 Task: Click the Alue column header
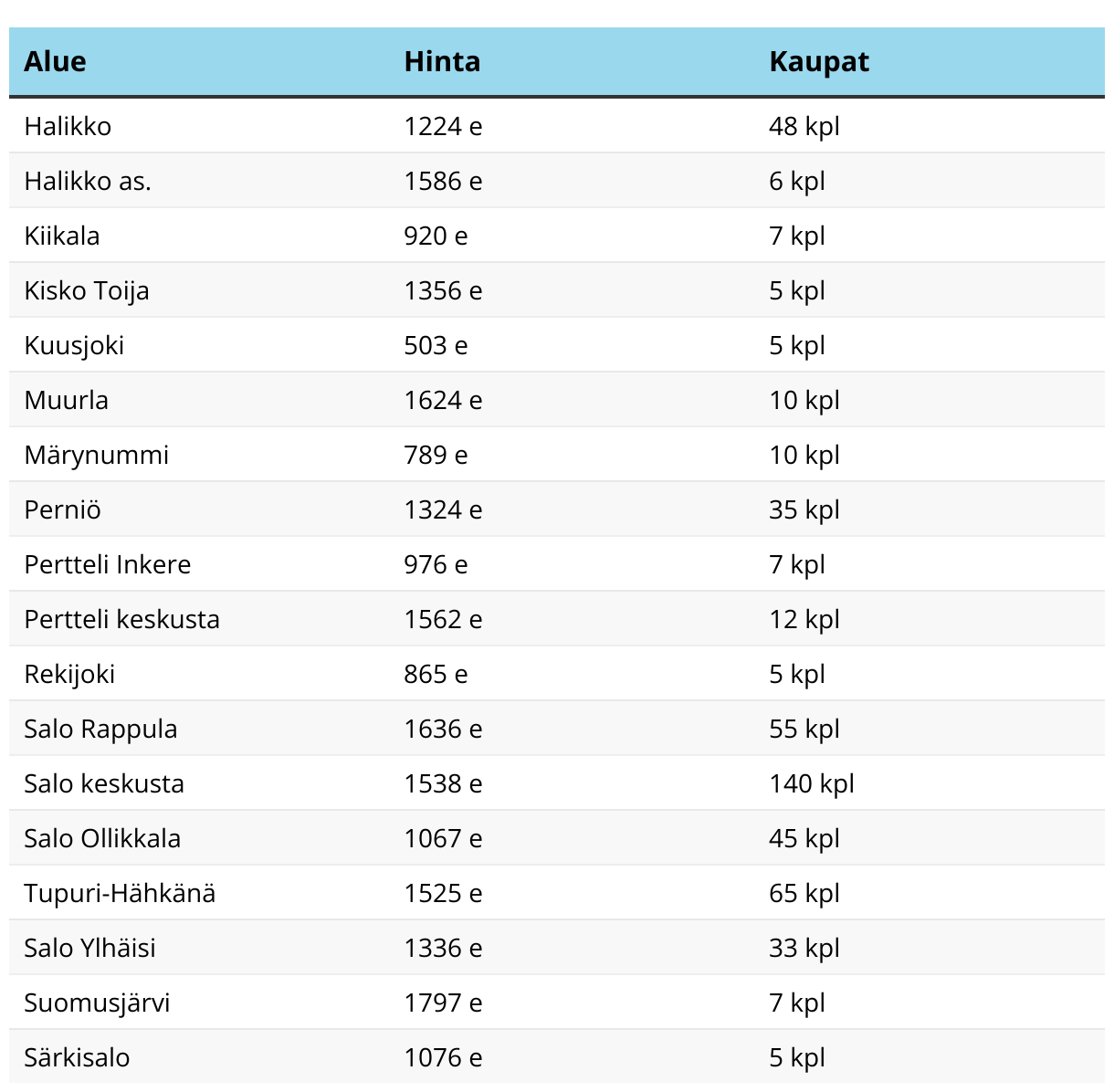coord(55,62)
